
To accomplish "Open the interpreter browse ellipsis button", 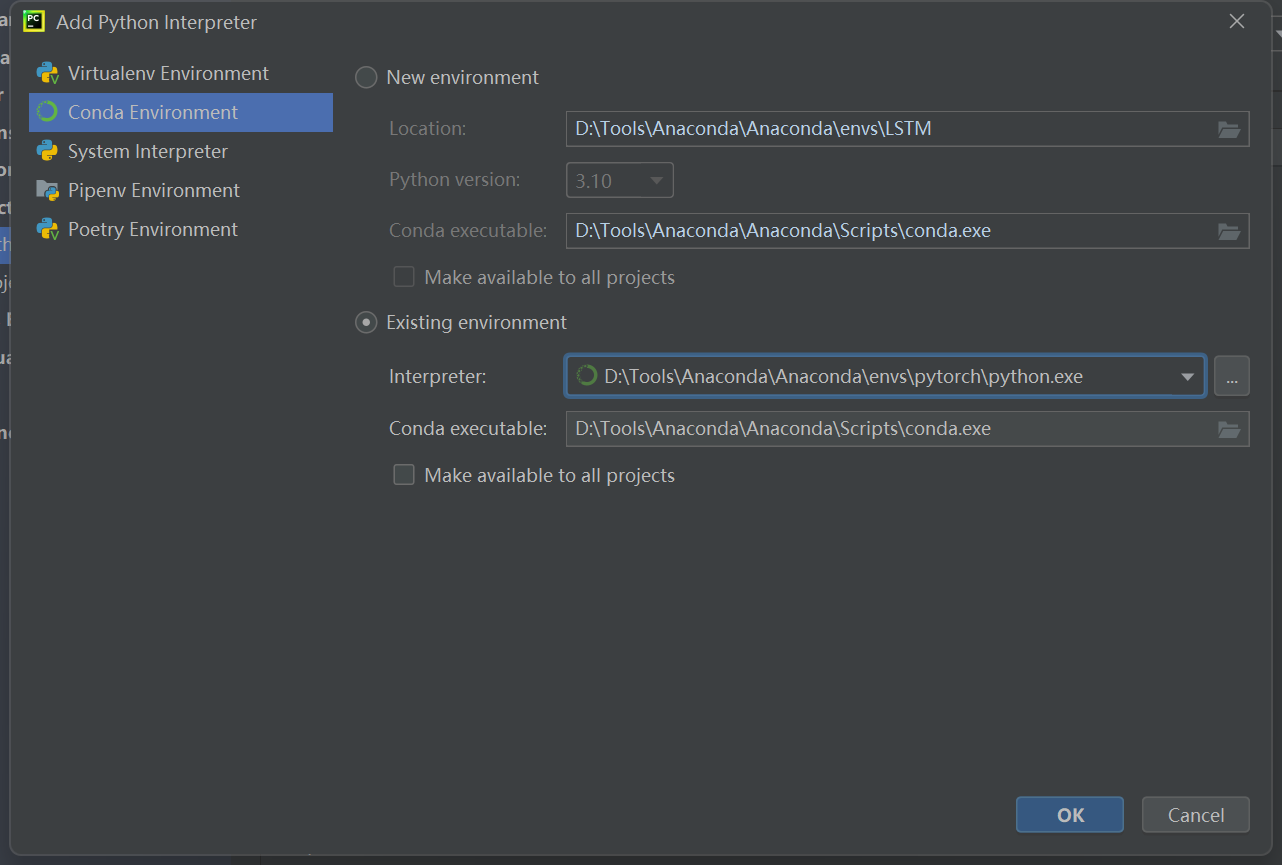I will 1232,377.
